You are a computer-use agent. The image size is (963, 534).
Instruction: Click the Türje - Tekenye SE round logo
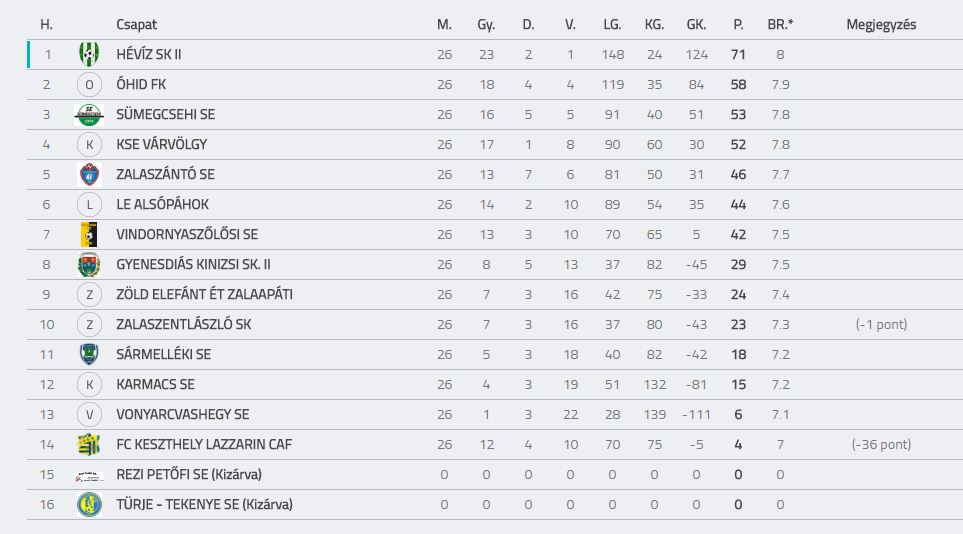point(89,505)
